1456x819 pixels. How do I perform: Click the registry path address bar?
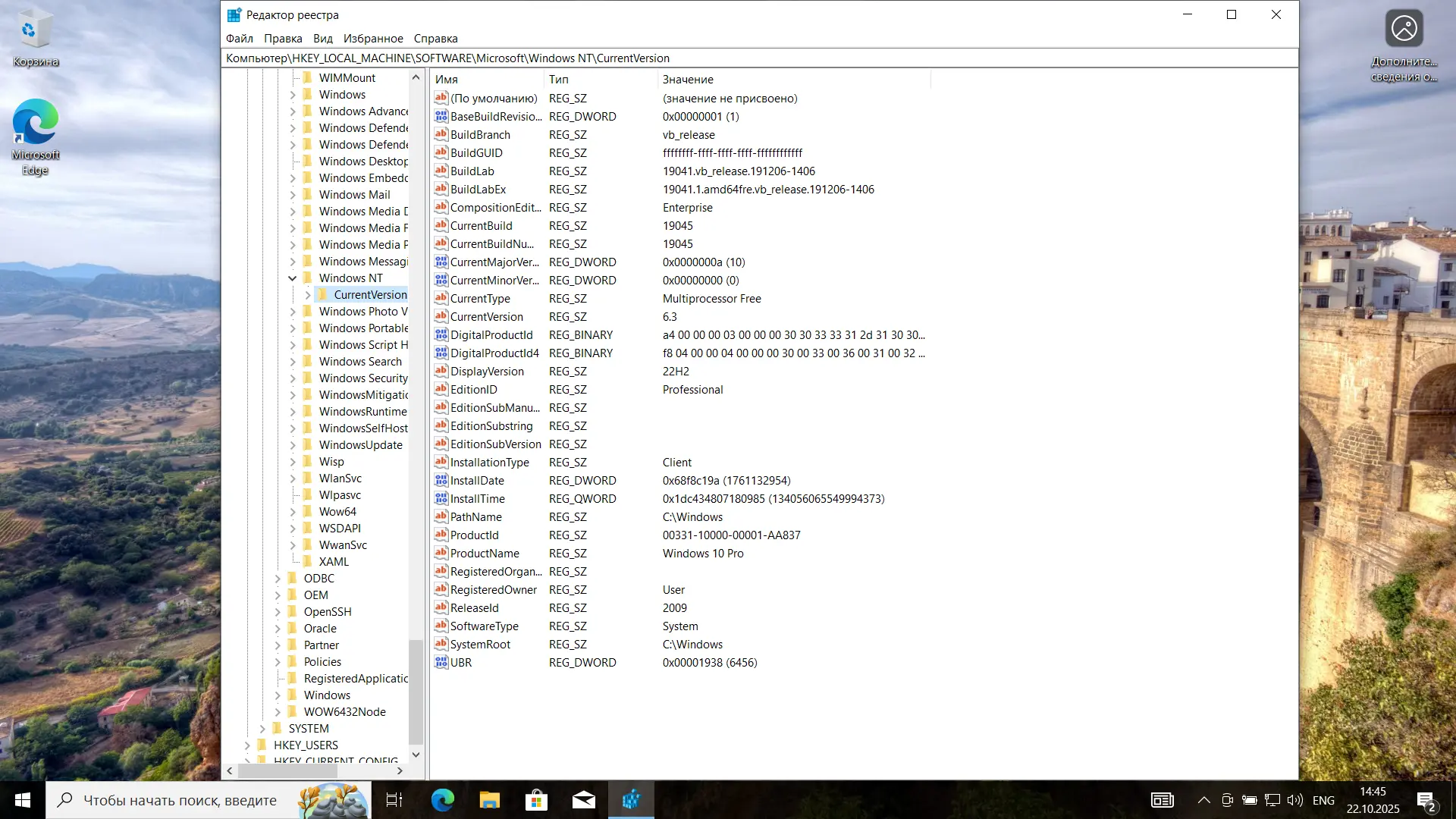tap(758, 58)
